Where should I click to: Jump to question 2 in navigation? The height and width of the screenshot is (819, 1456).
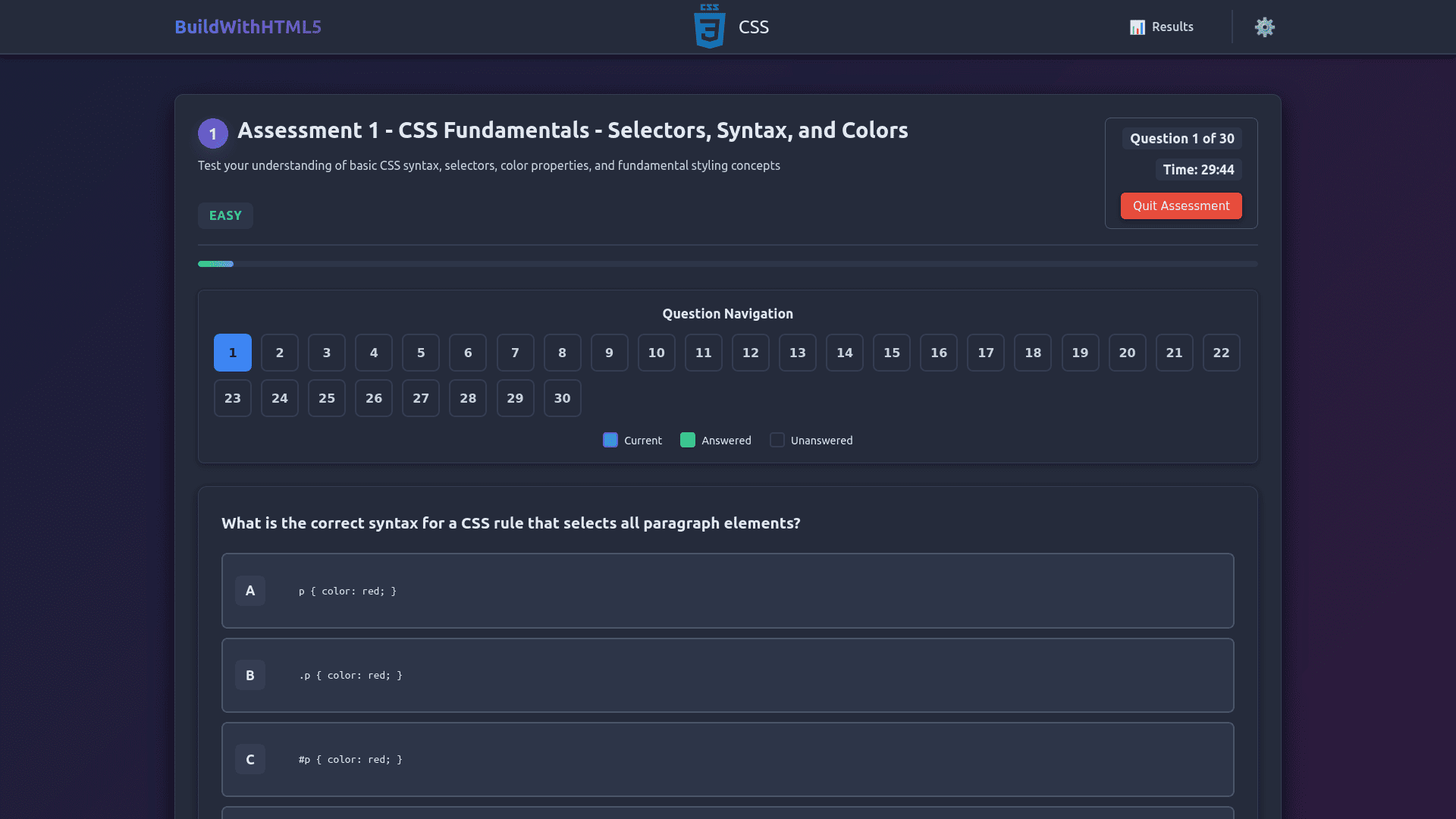click(x=280, y=353)
